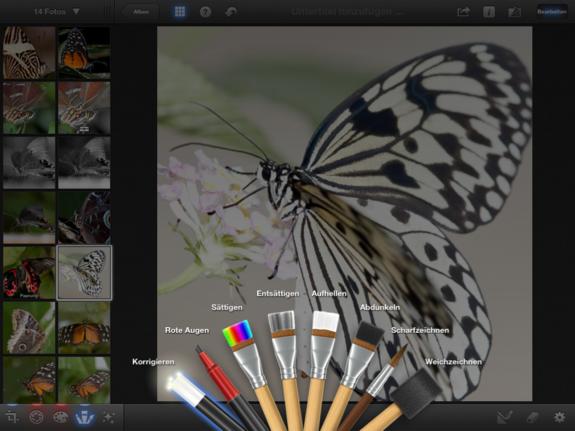Expand the 14 Fotos dropdown

click(x=56, y=12)
